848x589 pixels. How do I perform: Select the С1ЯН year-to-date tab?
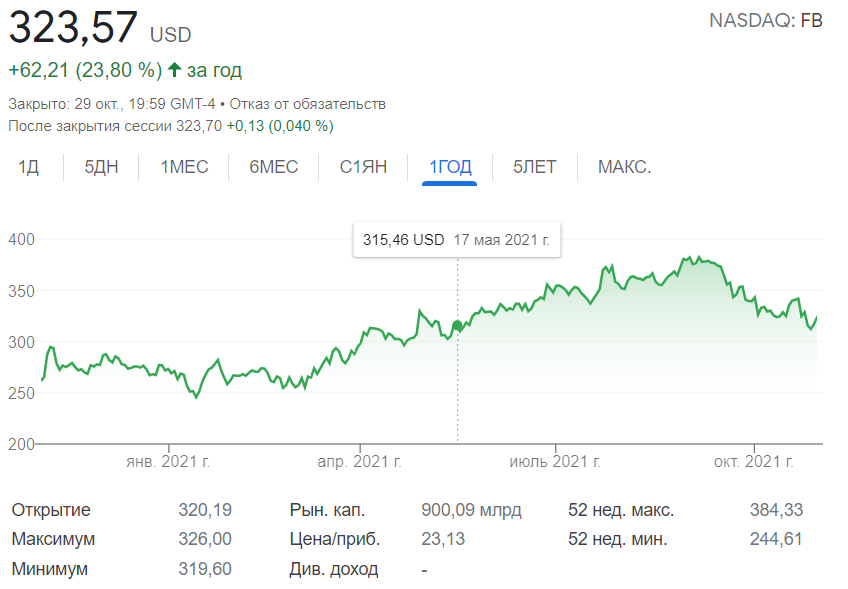coord(363,167)
